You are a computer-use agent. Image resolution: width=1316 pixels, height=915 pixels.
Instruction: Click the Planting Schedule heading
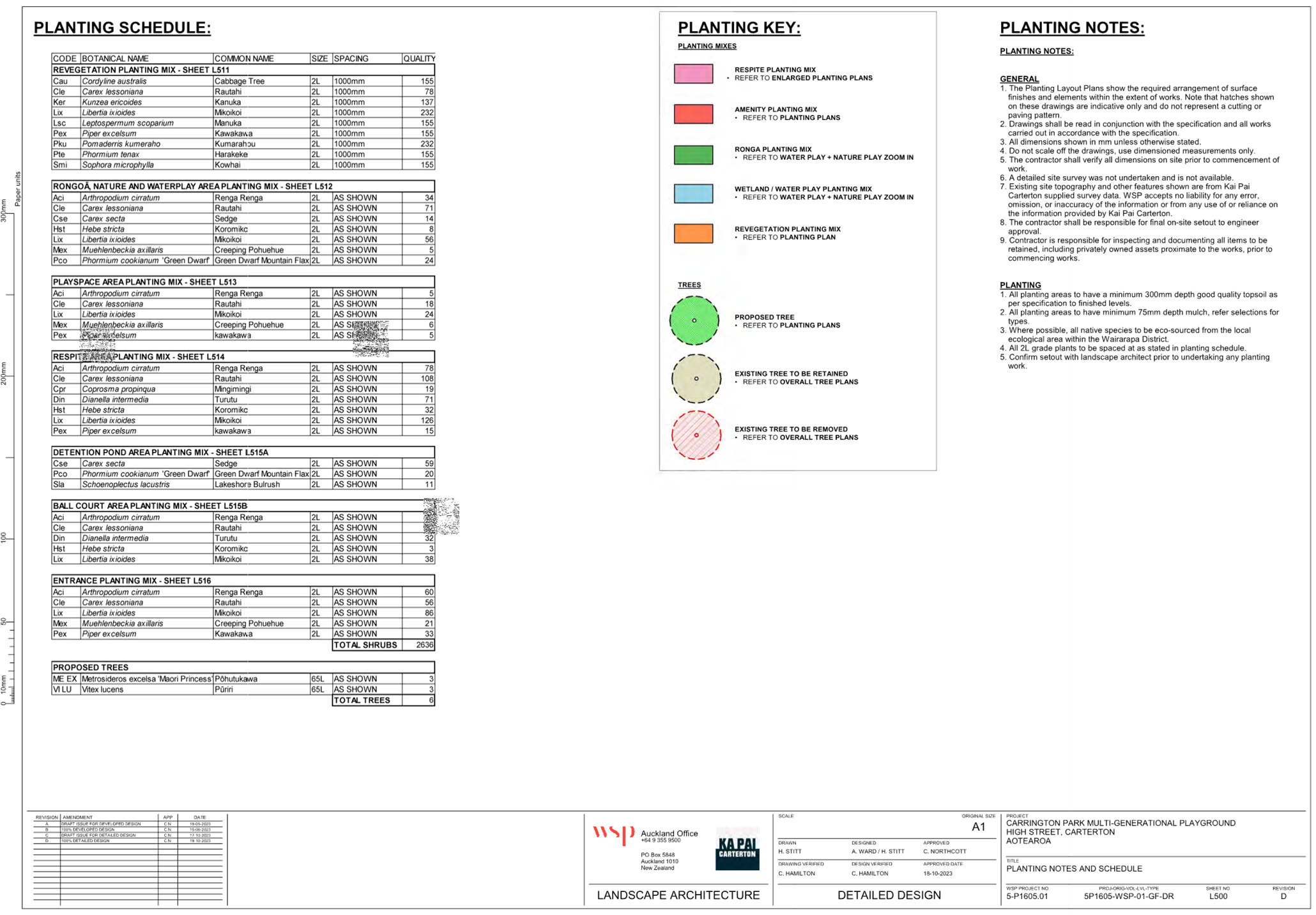(122, 28)
